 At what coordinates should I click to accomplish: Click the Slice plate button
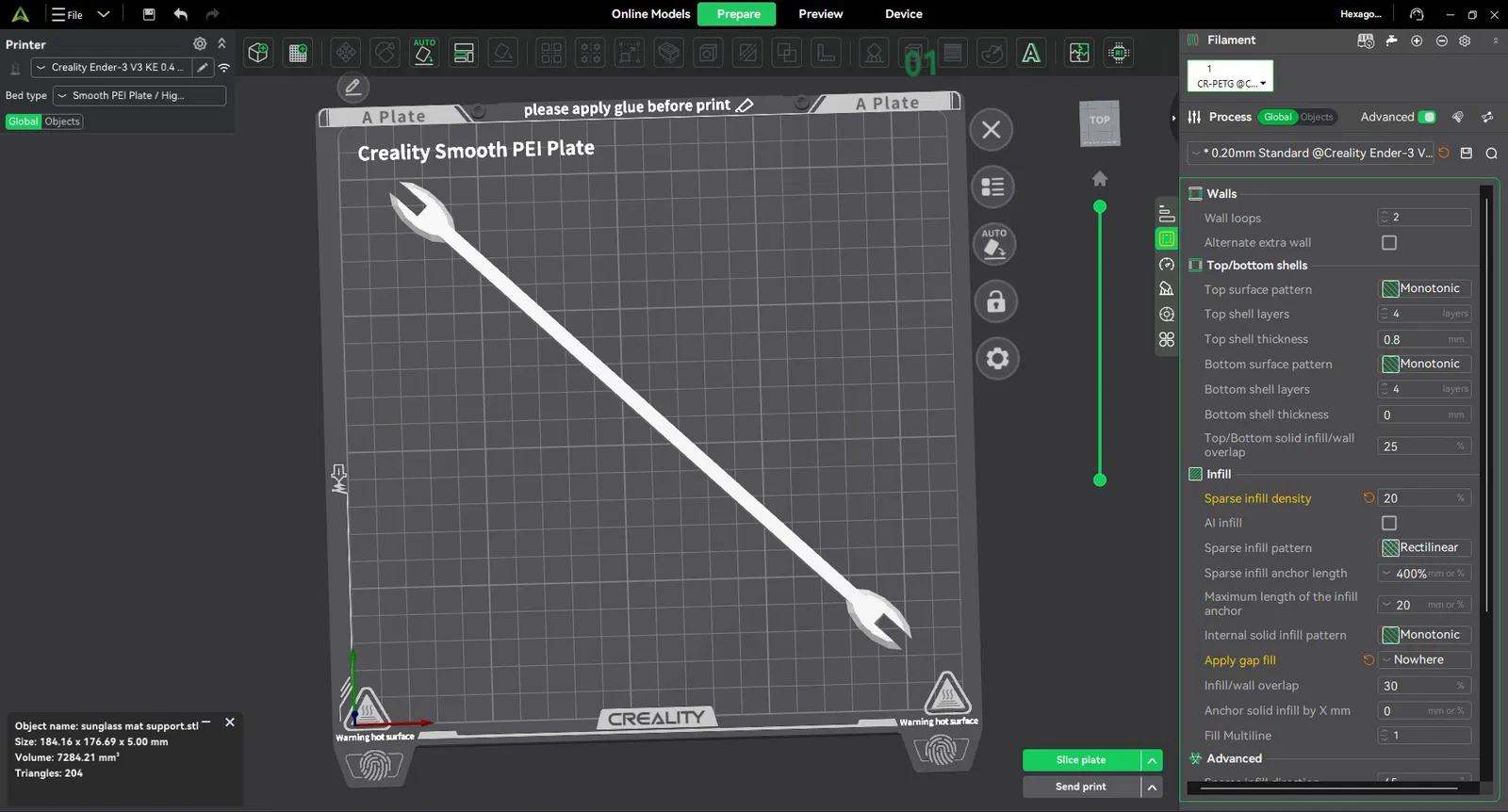[x=1081, y=760]
